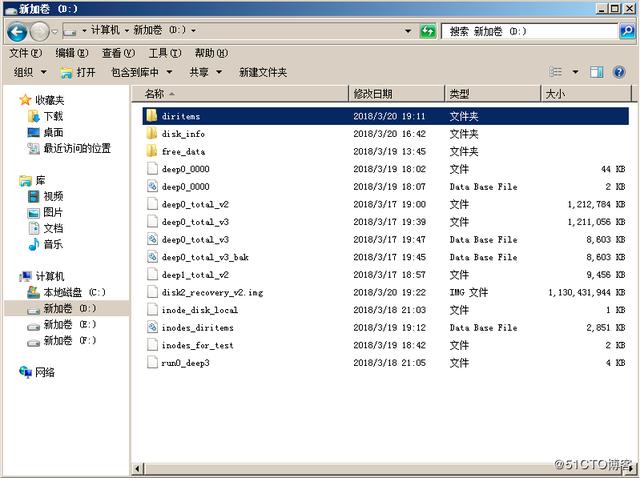Select the diritems folder icon

click(152, 116)
